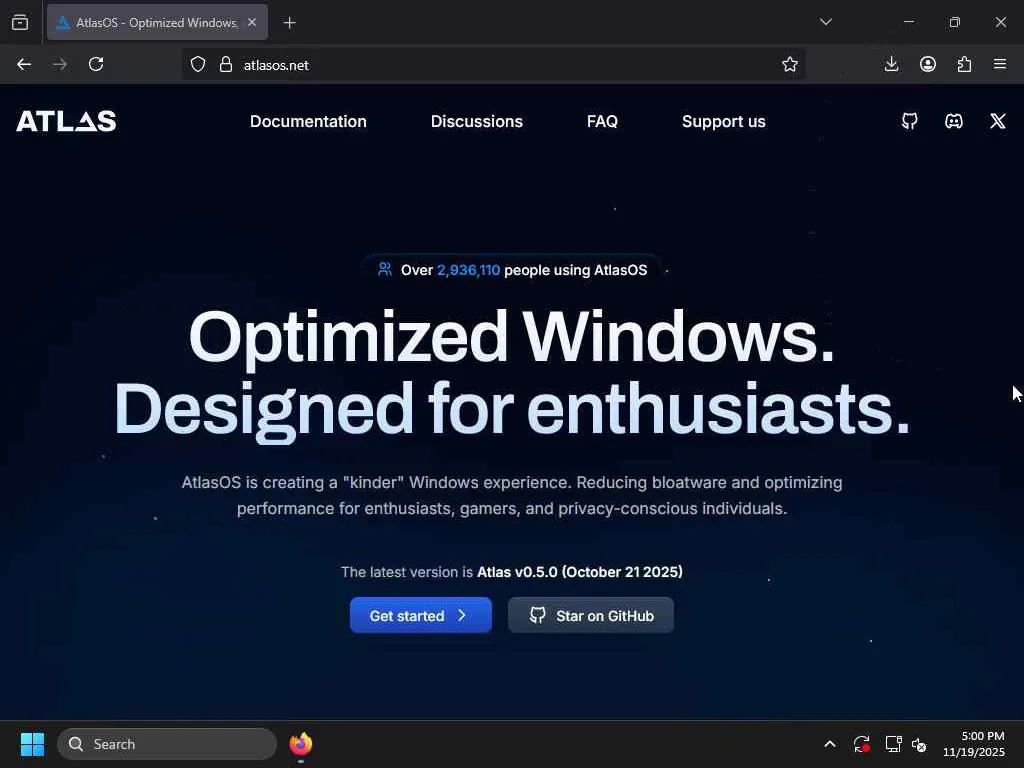Click the sync update tray icon

pos(861,744)
